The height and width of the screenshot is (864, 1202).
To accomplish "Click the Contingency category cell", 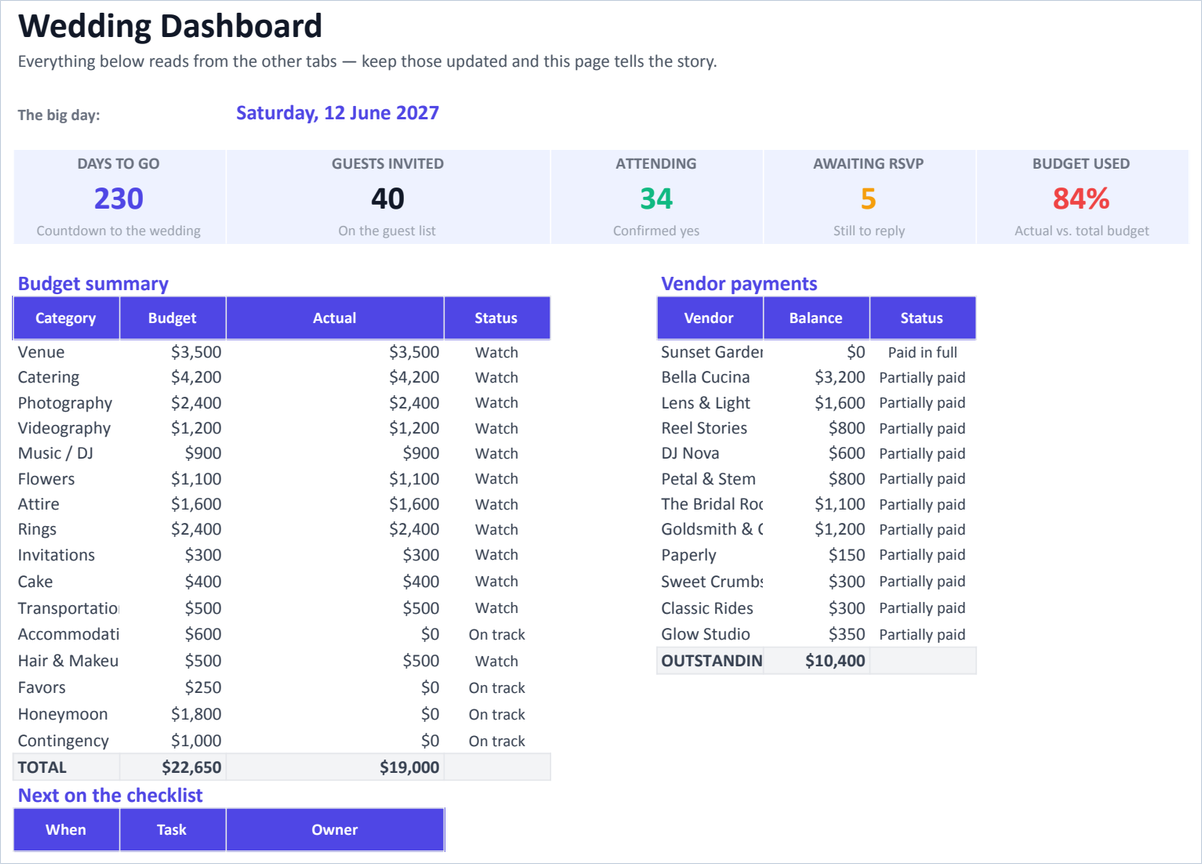I will (x=66, y=741).
